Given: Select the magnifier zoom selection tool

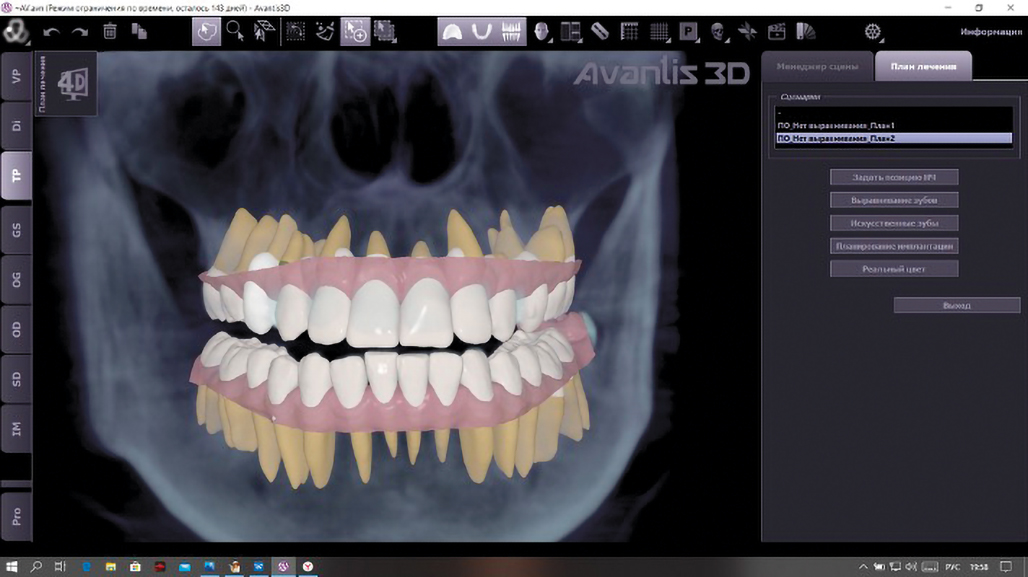Looking at the screenshot, I should (x=236, y=32).
